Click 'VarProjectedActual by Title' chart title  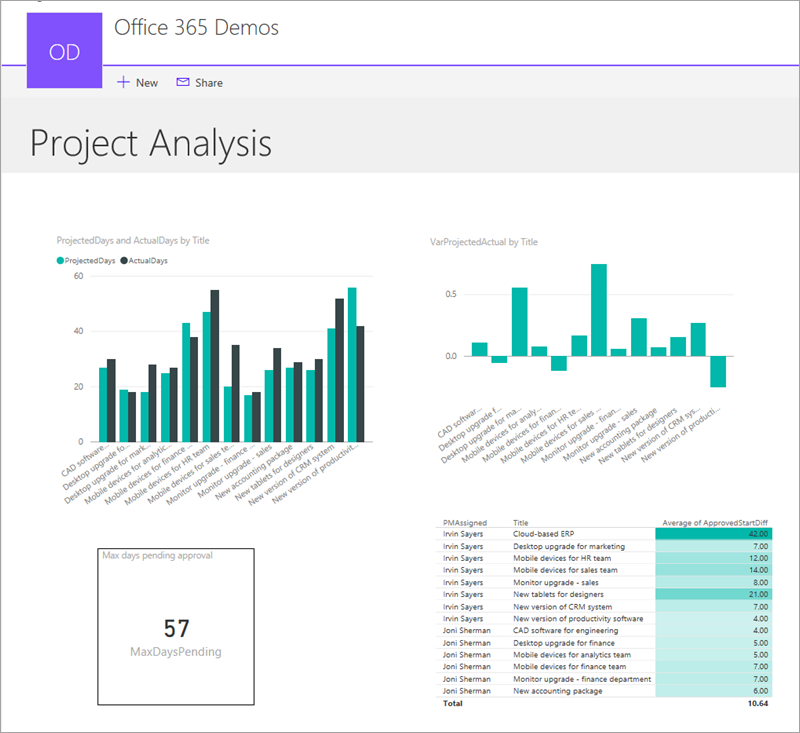click(x=484, y=242)
